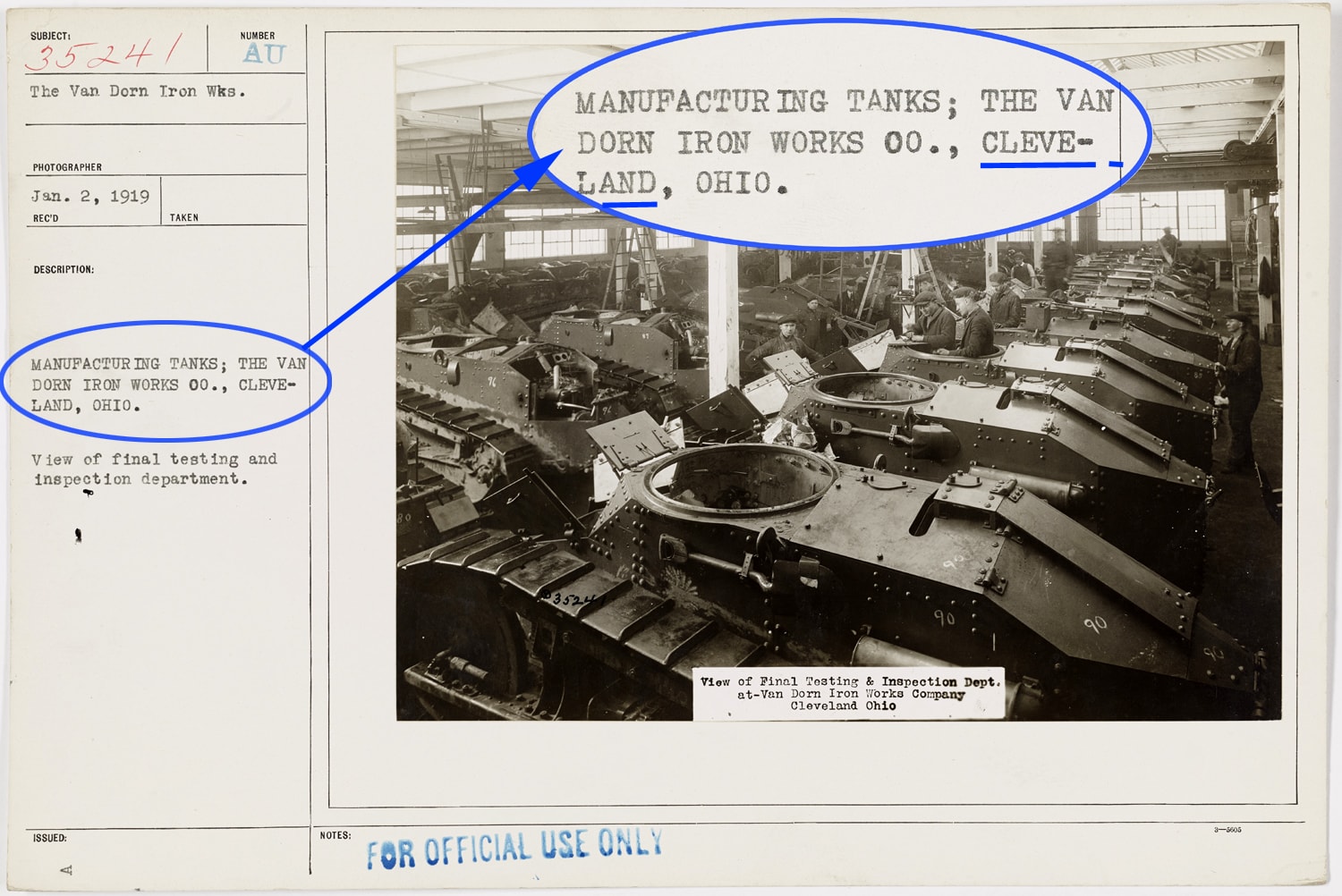Click the 'NOTES:' label
This screenshot has height=896, width=1342.
335,835
